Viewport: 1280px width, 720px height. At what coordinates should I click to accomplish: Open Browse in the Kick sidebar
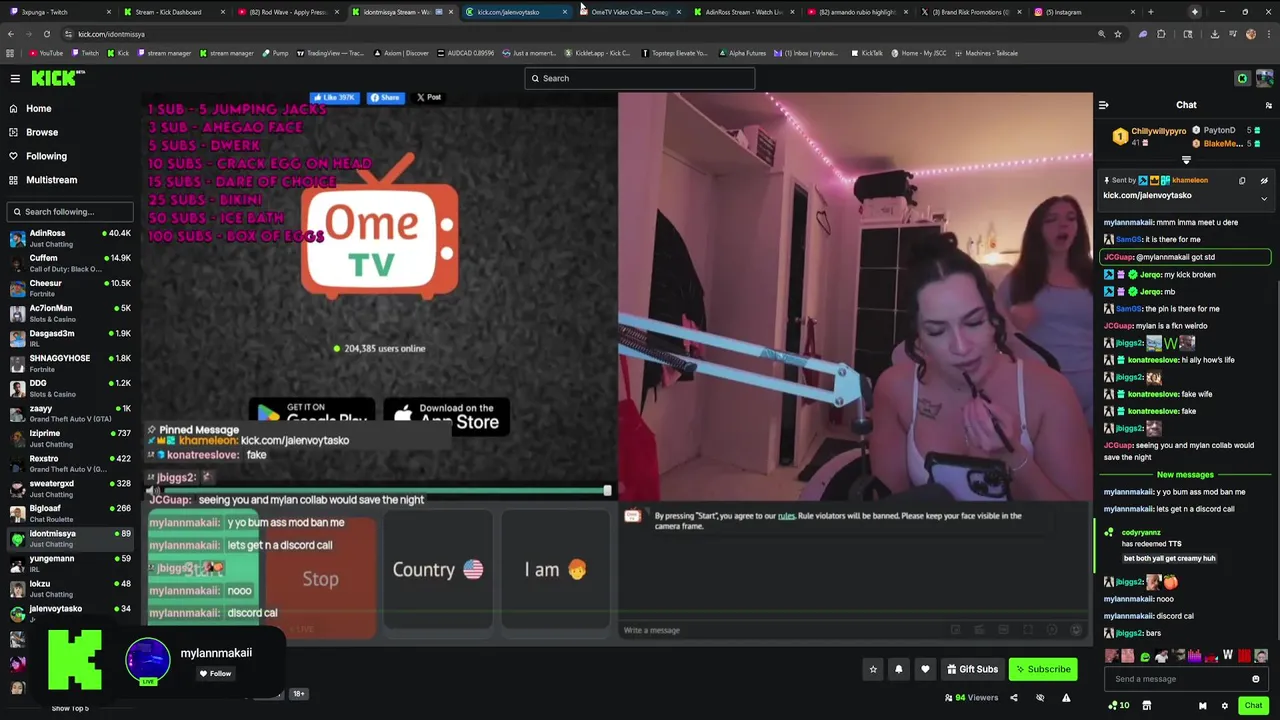42,132
